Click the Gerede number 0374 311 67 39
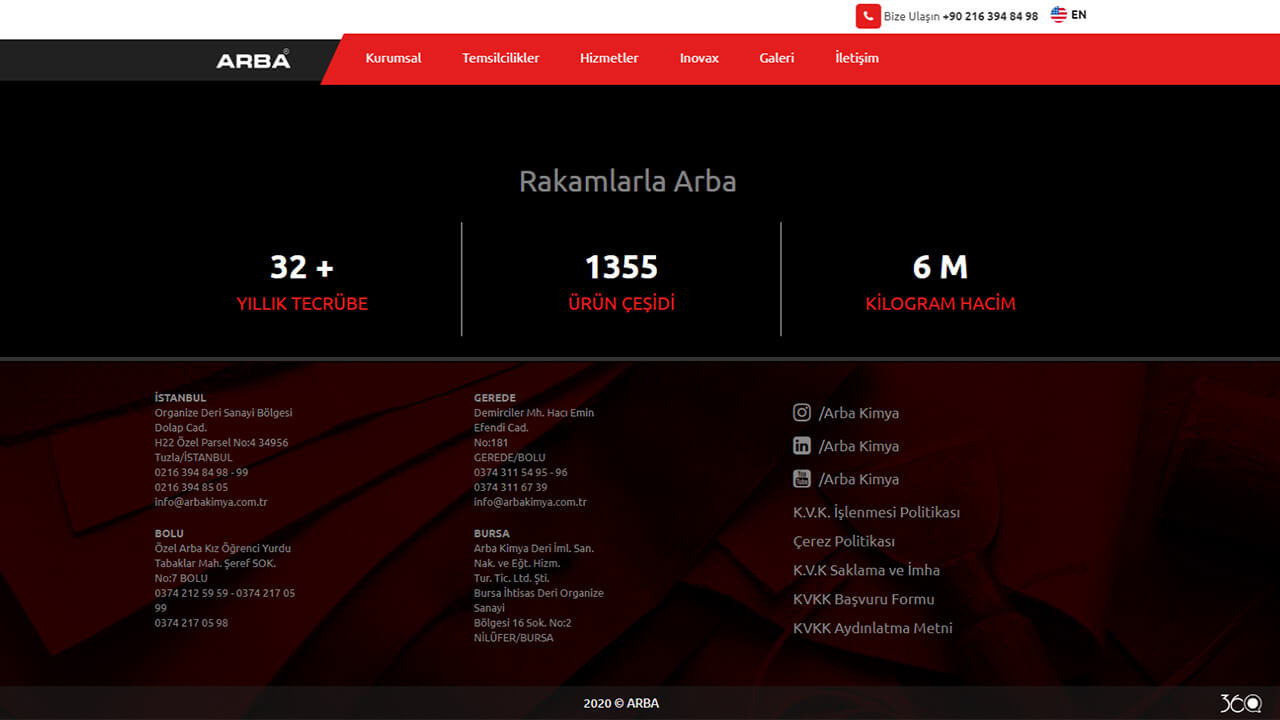 click(x=510, y=487)
